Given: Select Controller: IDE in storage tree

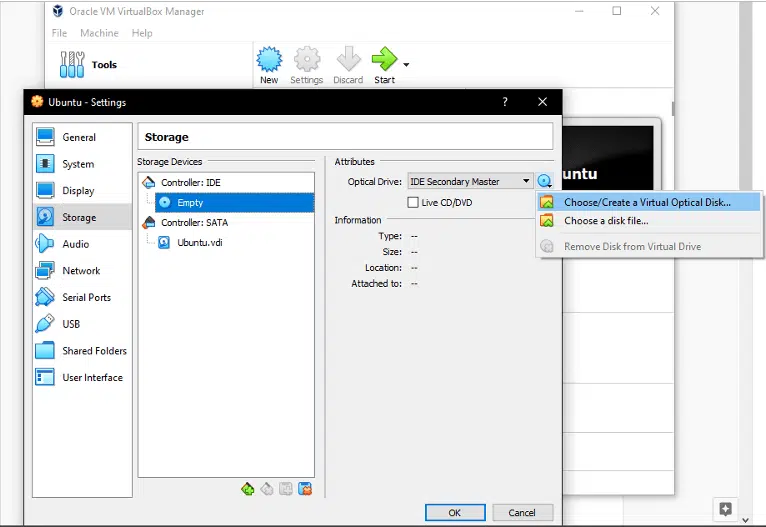Looking at the screenshot, I should pos(191,182).
